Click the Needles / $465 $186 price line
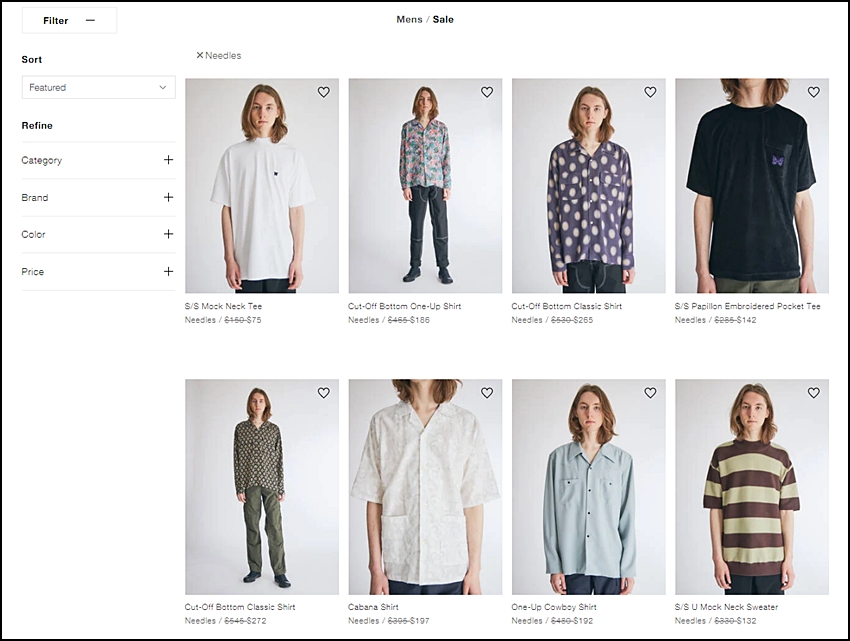The image size is (850, 641). coord(389,320)
